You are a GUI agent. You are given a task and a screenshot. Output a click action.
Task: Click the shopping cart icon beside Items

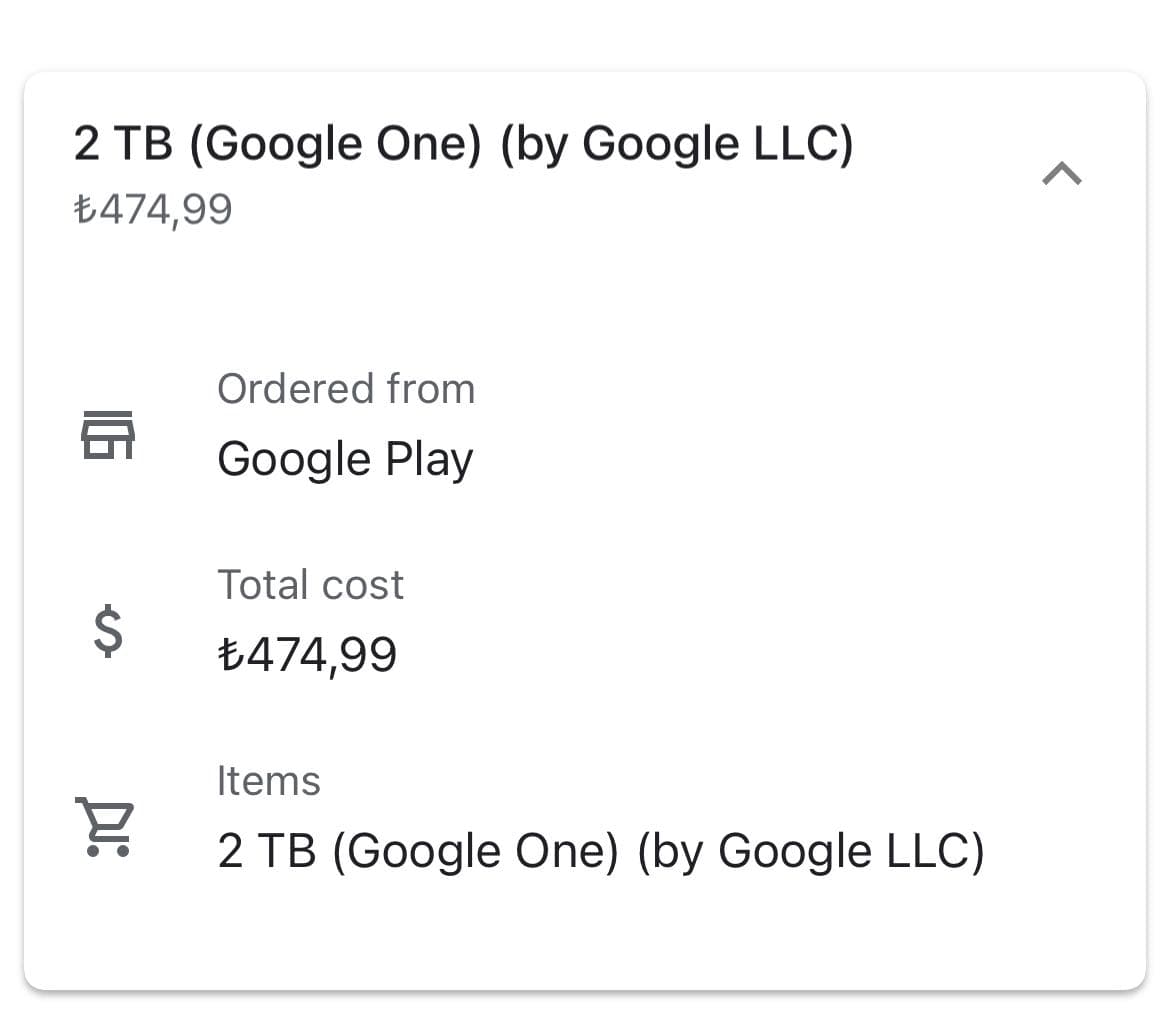[103, 825]
